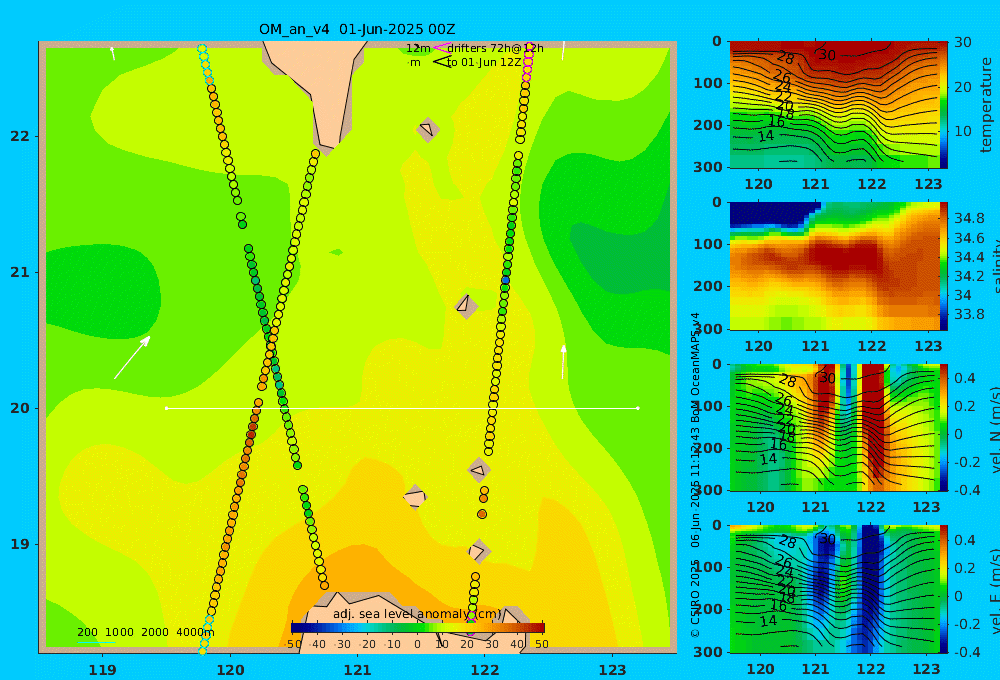
Task: Click the plot title OM_an_v4 01-Jun-2025 00Z
Action: (357, 29)
